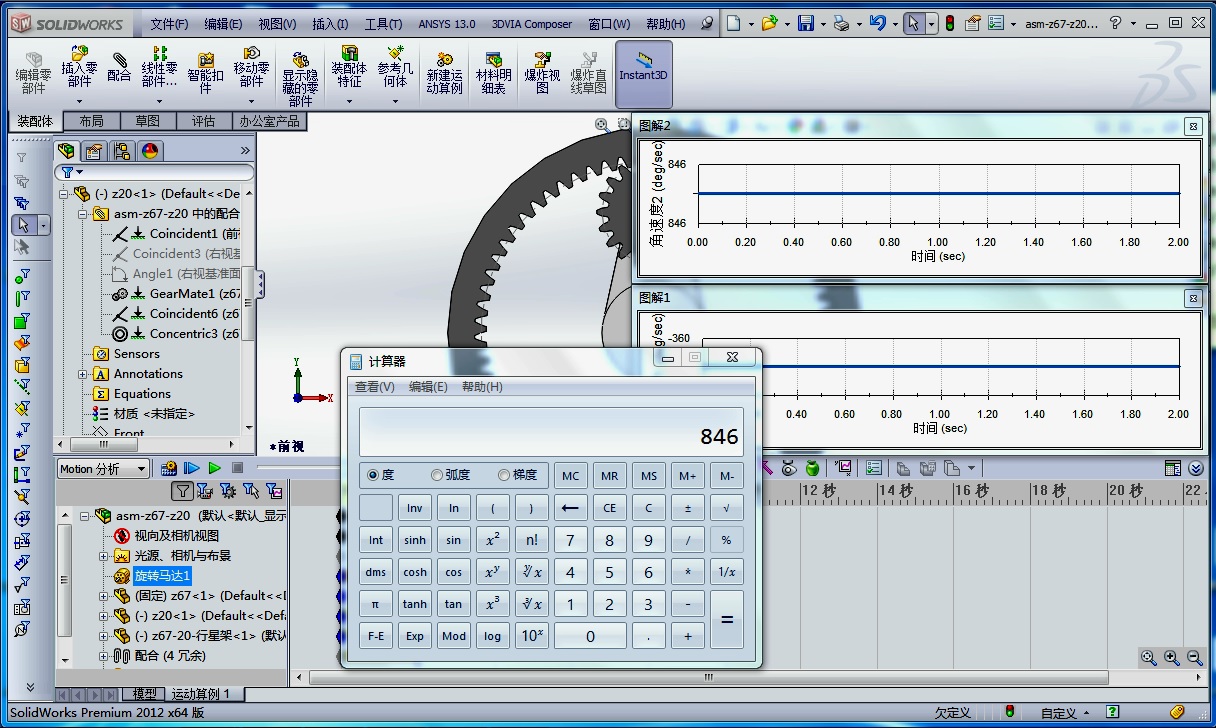1216x728 pixels.
Task: Click the Calculate motion study icon
Action: [169, 468]
